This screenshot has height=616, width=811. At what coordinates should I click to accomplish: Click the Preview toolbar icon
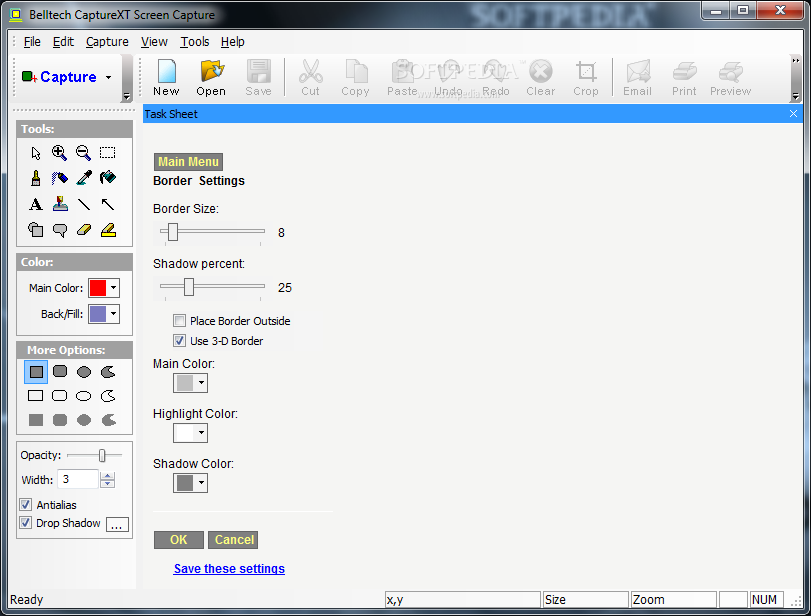[x=730, y=77]
